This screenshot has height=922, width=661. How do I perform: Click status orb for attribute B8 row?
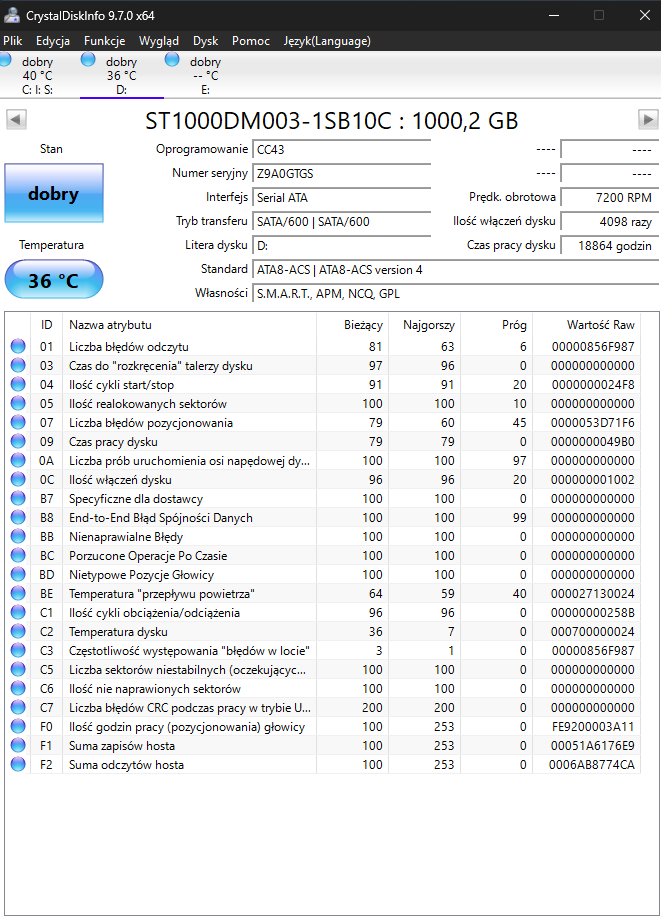click(x=18, y=517)
